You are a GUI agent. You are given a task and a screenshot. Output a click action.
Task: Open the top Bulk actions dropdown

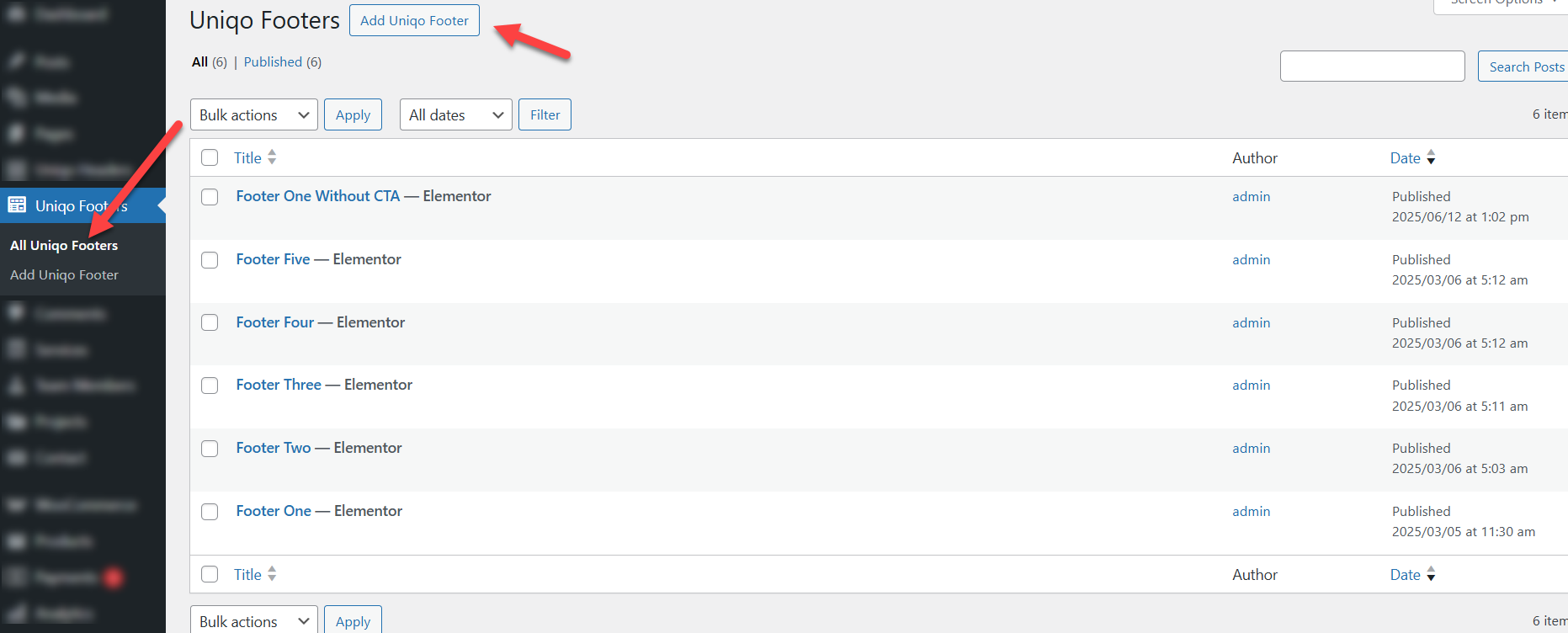click(253, 115)
